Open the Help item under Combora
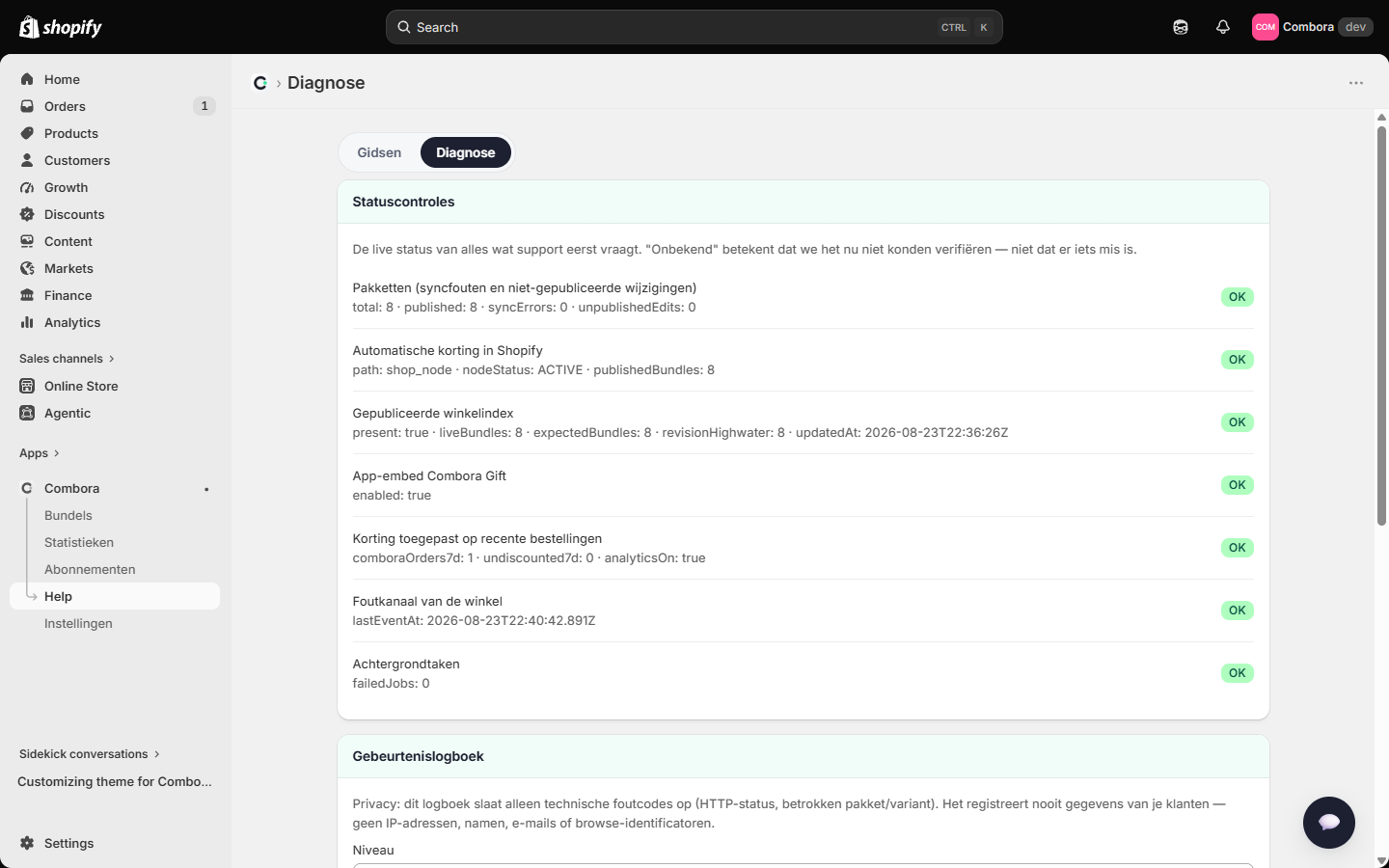Screen dimensions: 1389x868 pyautogui.click(x=115, y=596)
